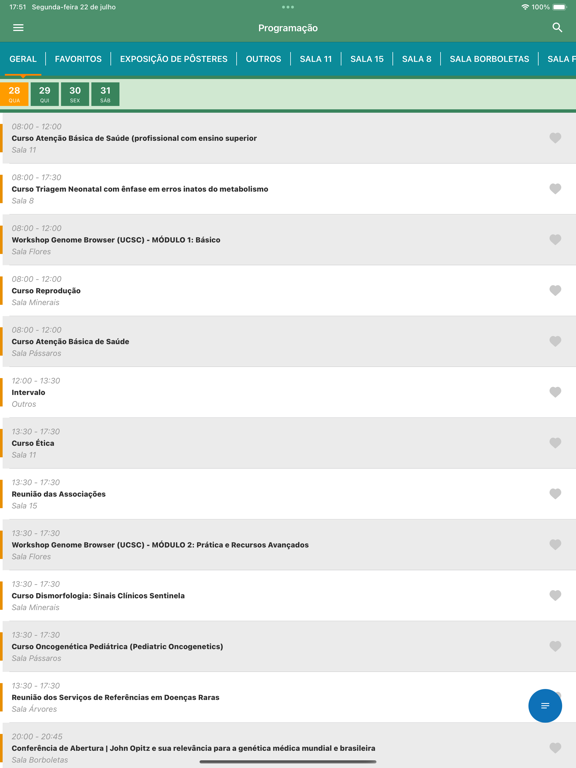Tap the Programação title

[288, 28]
